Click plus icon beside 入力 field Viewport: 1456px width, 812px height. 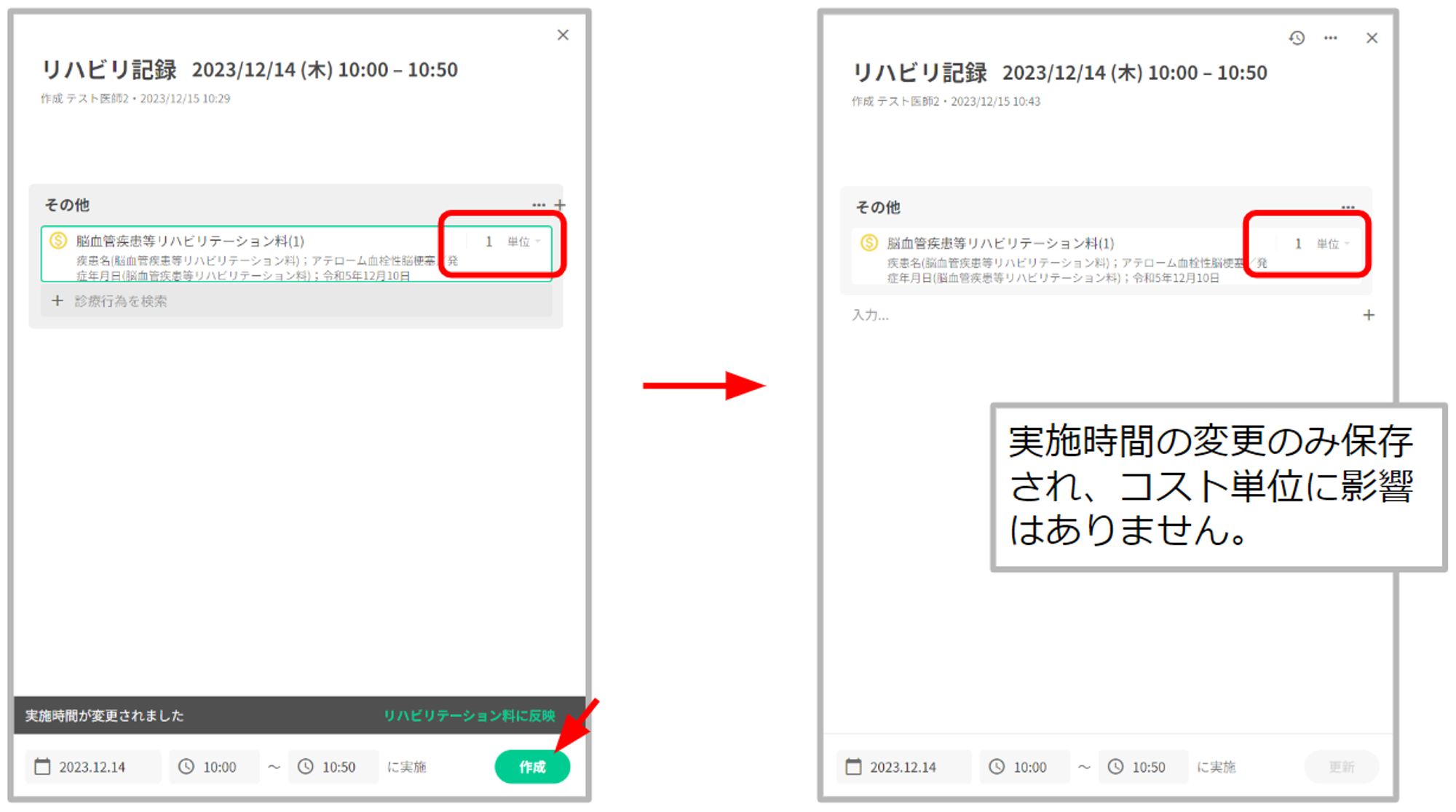[x=1369, y=315]
